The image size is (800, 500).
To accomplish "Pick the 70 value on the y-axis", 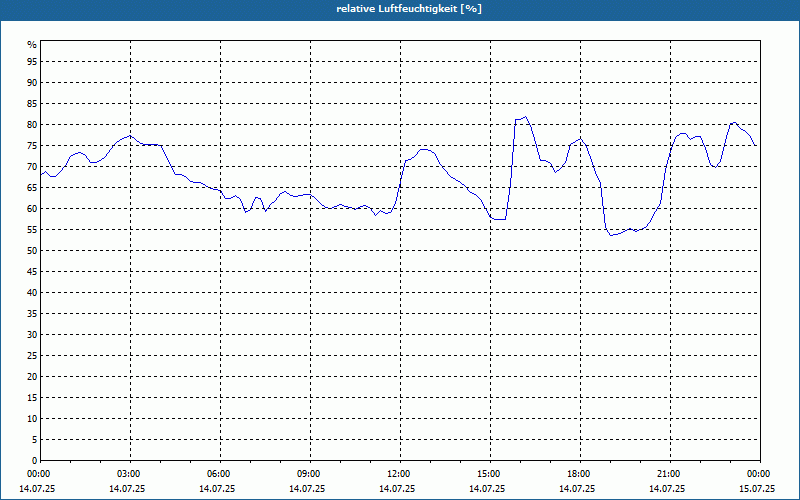I will tap(32, 167).
